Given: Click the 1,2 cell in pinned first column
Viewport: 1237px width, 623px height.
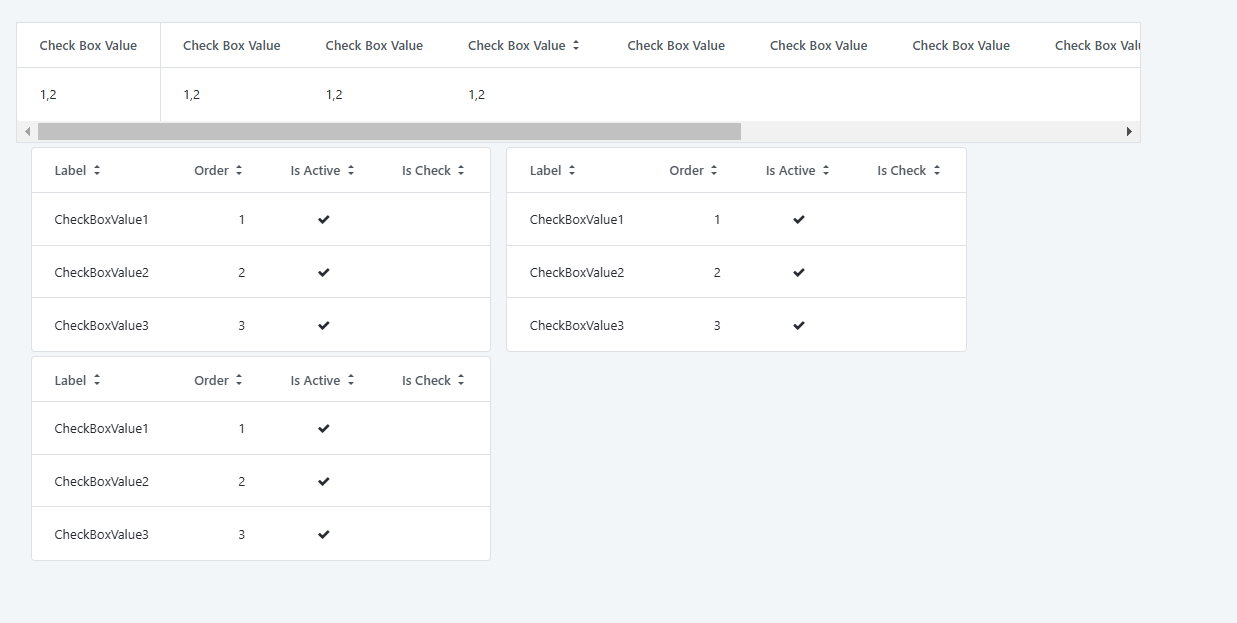Looking at the screenshot, I should (48, 95).
